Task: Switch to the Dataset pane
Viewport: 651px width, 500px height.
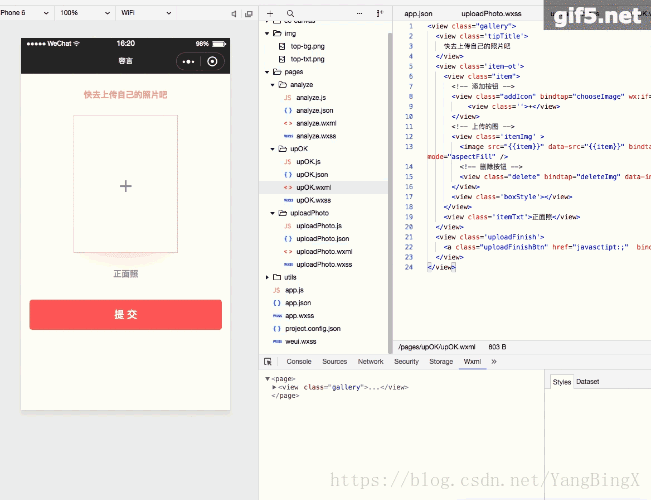Action: pos(587,382)
